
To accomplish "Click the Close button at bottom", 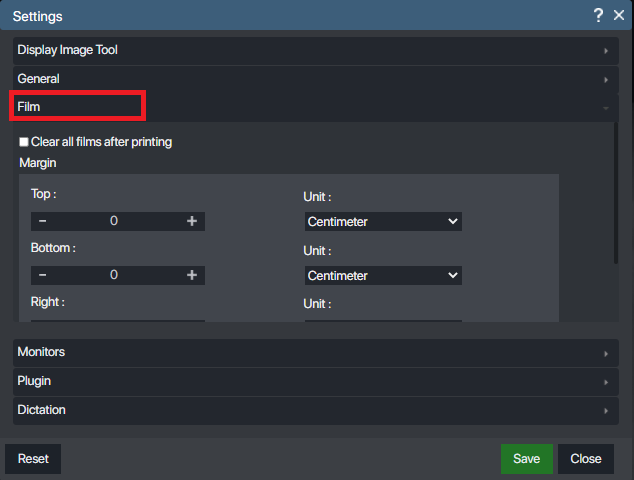I will tap(585, 459).
